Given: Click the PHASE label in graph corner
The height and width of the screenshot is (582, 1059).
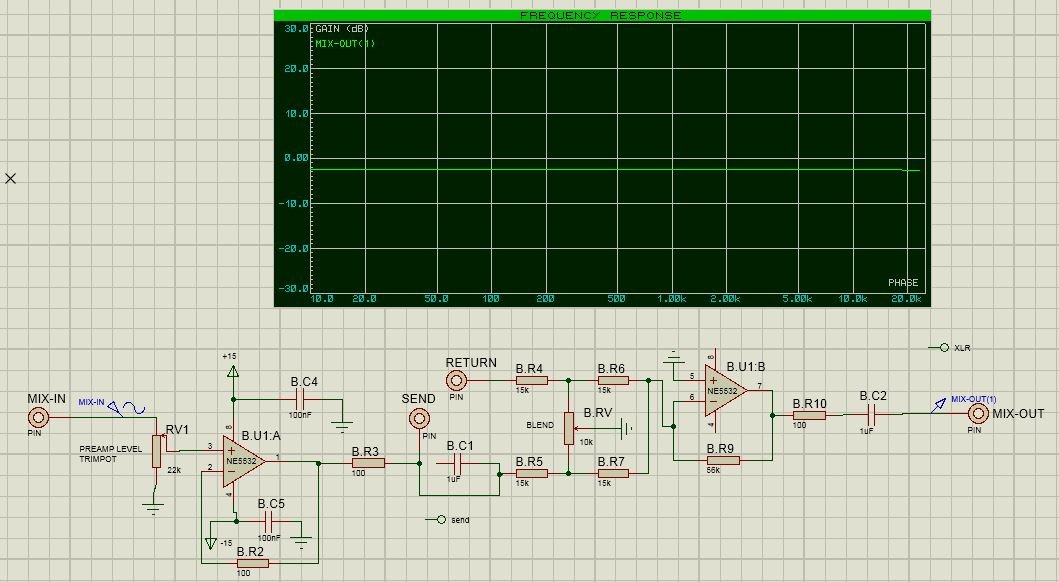Looking at the screenshot, I should point(903,283).
